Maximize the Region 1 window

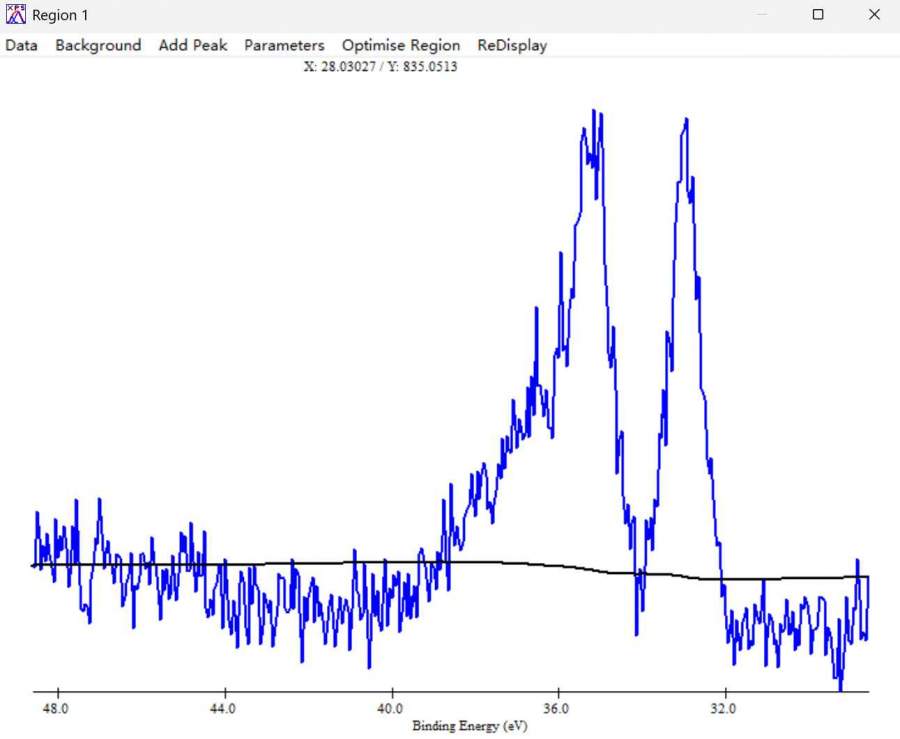pos(818,15)
